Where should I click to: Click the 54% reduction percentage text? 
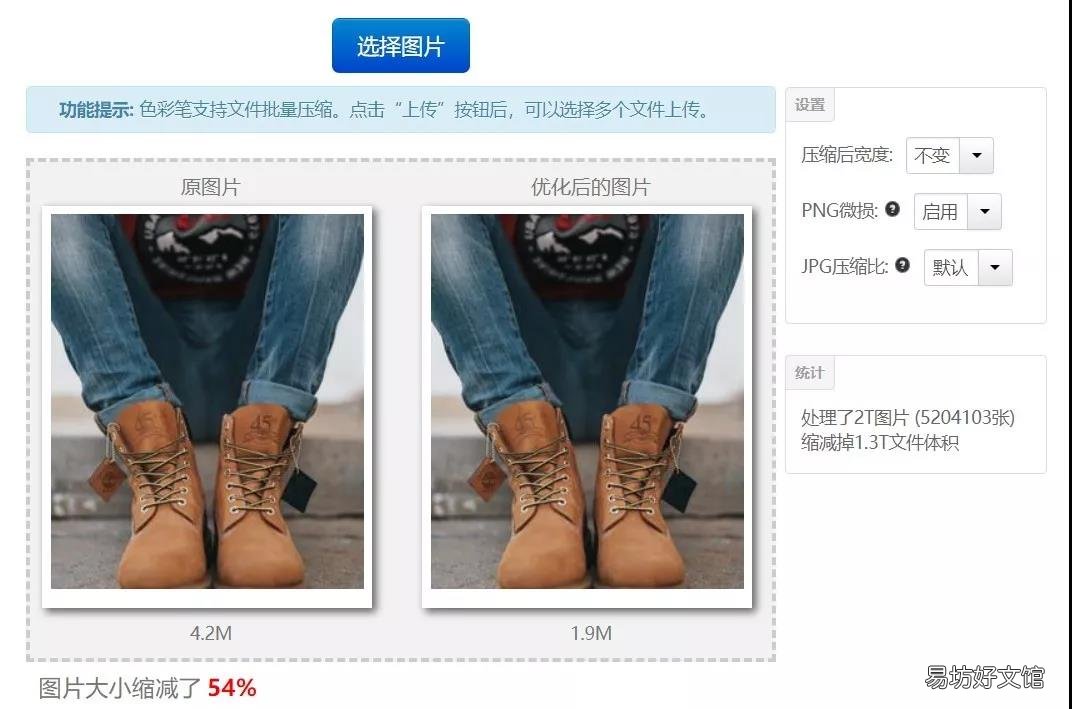tap(232, 688)
